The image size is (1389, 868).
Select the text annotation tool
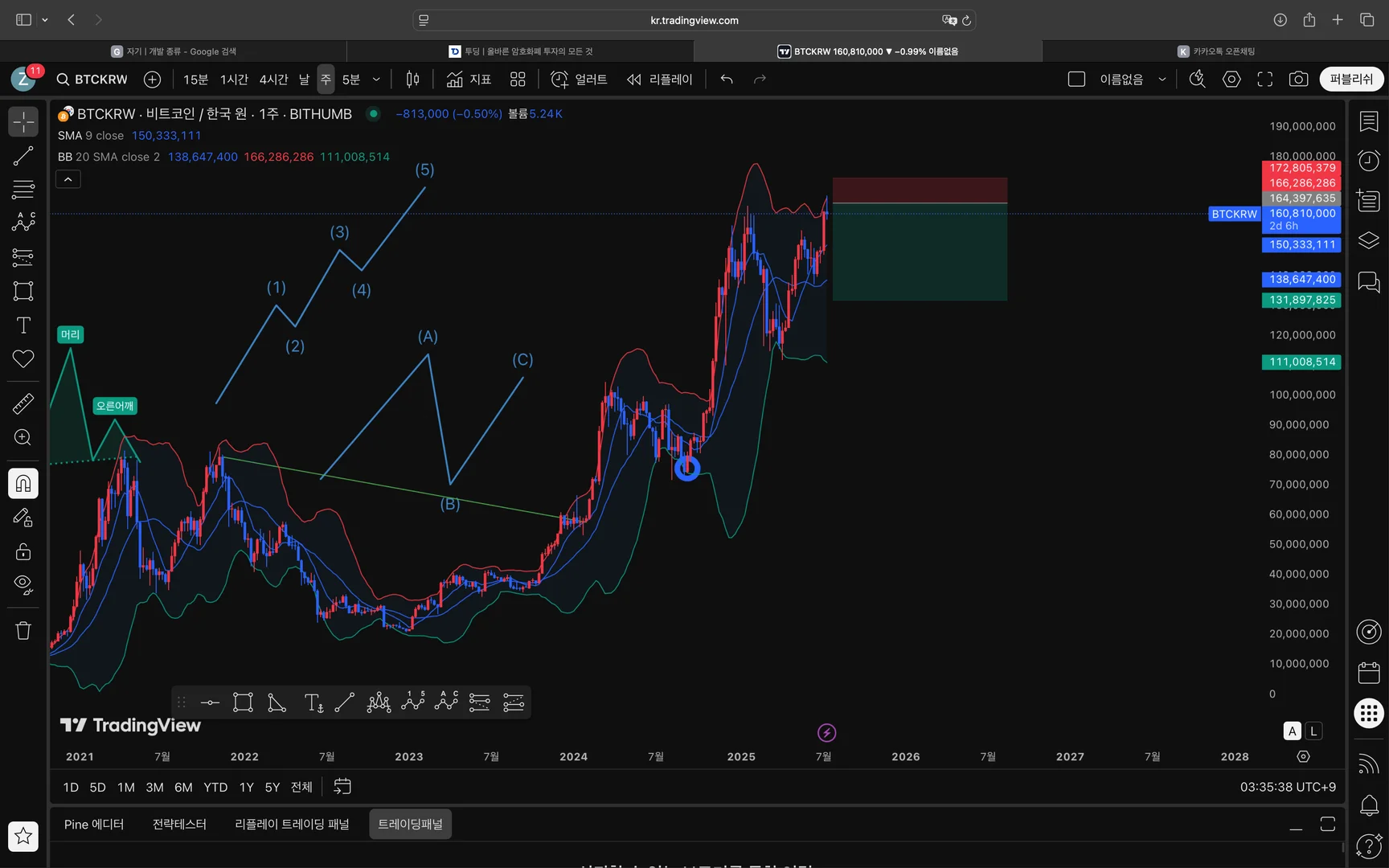23,325
